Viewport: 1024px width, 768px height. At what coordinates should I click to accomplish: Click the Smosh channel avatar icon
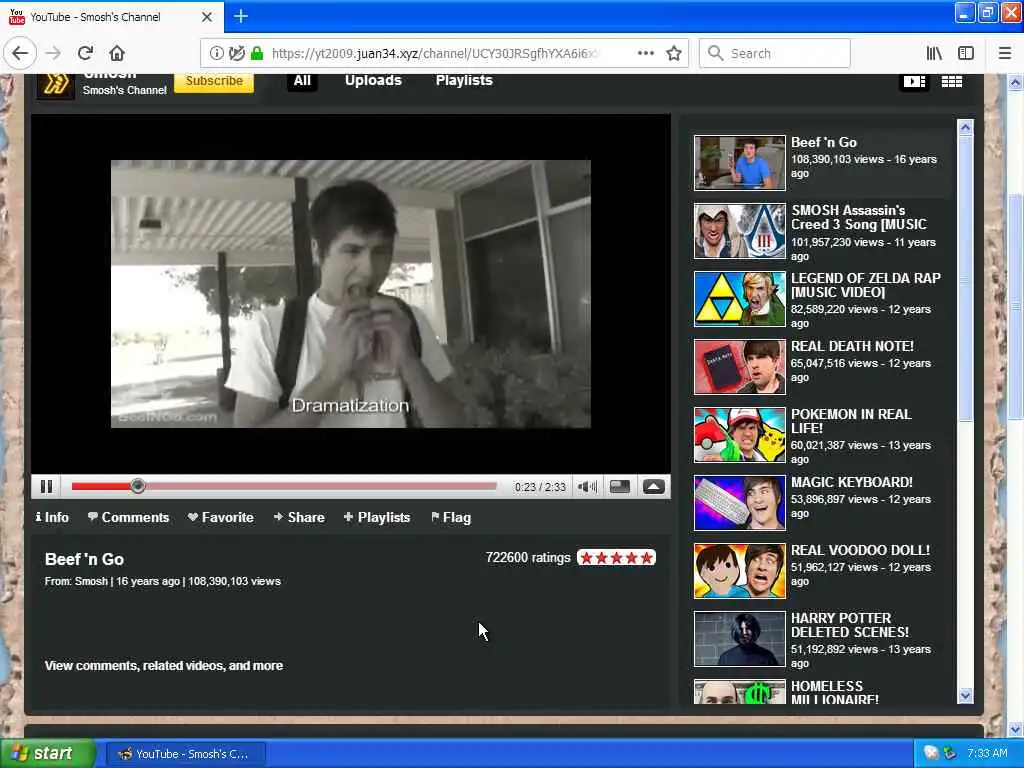tap(56, 86)
